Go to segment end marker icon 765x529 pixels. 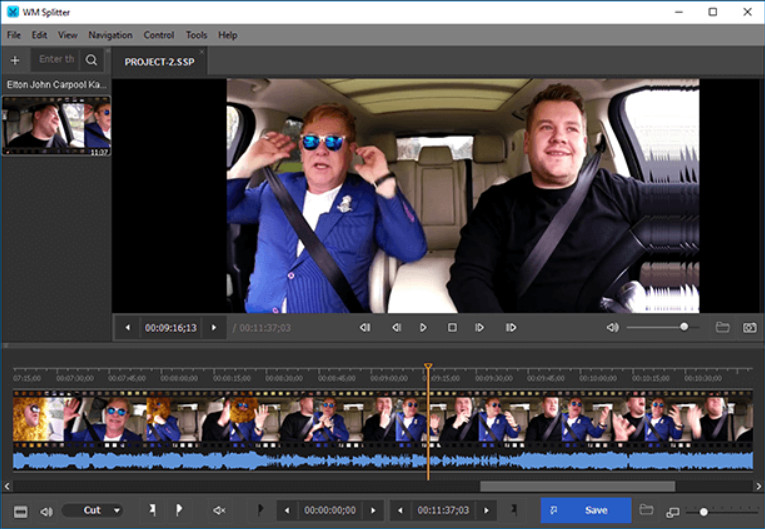click(514, 510)
